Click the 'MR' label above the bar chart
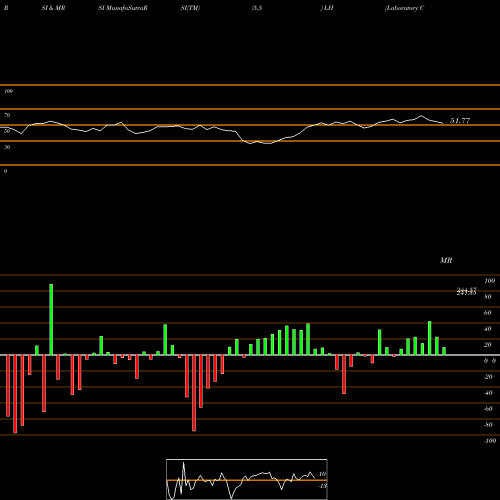Screen dimensions: 500x500 click(x=446, y=260)
